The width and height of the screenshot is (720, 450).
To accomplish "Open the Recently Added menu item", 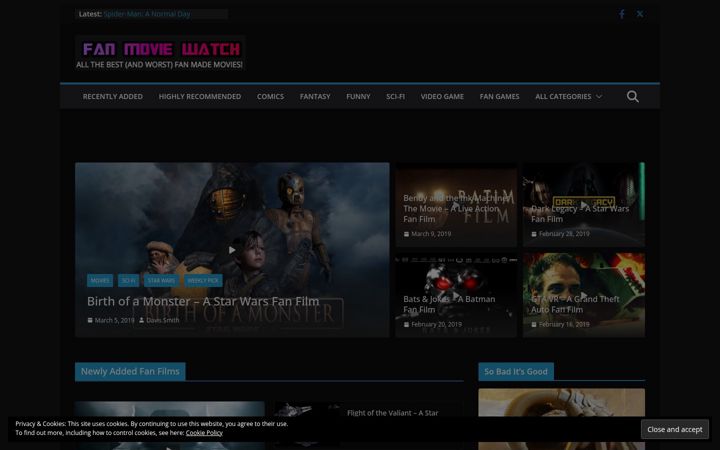I will coord(112,96).
